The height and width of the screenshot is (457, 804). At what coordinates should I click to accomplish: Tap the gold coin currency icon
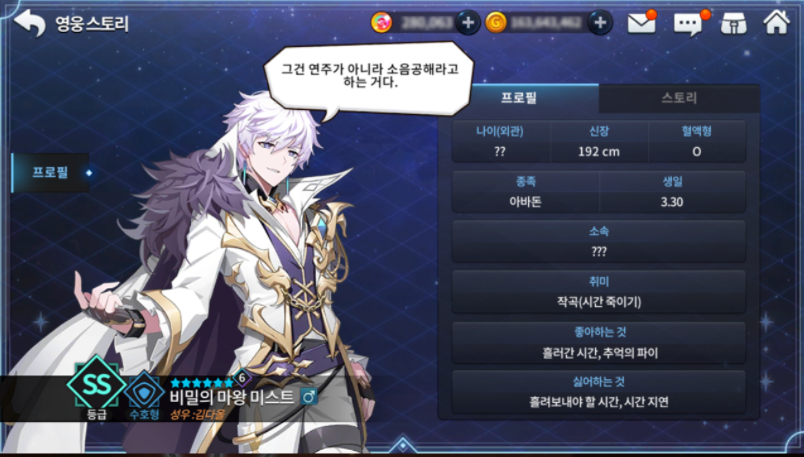[496, 23]
